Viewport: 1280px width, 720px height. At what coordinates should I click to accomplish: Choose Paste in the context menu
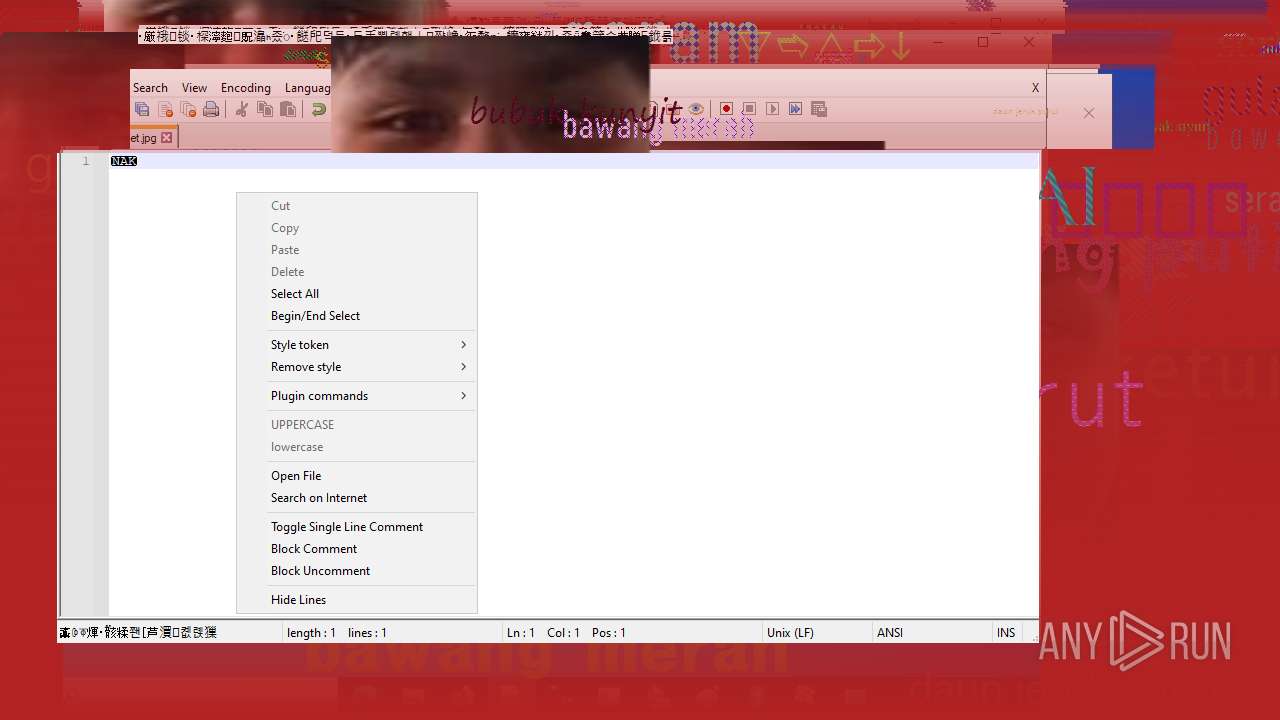[357, 250]
